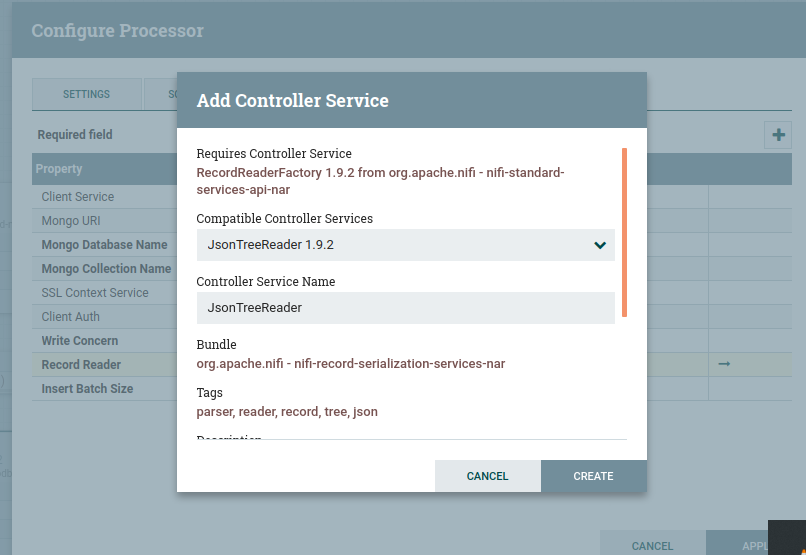
Task: Expand the Compatible Controller Services chevron
Action: (x=600, y=245)
